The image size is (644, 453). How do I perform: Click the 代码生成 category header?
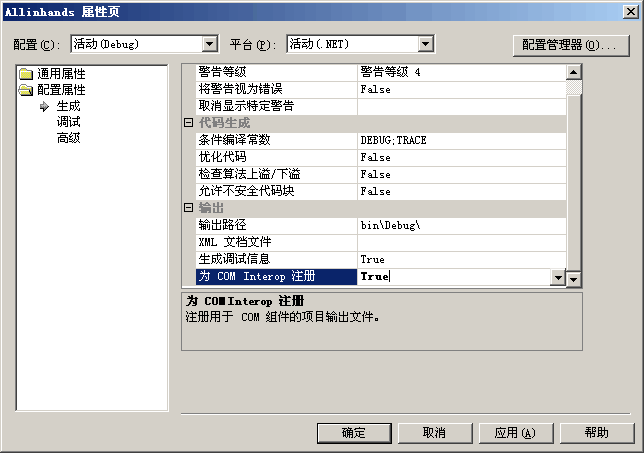pos(224,123)
